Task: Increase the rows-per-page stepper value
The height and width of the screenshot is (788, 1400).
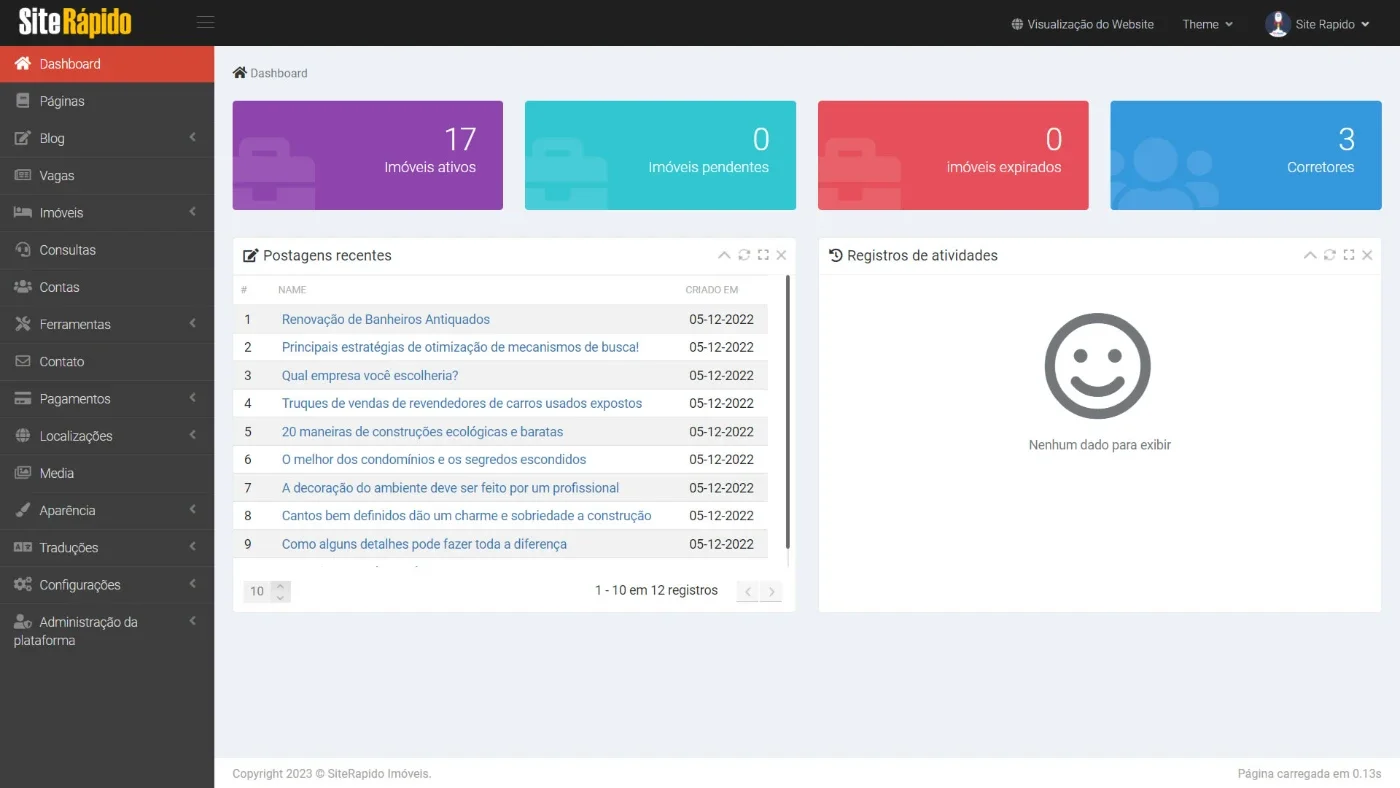Action: click(281, 586)
